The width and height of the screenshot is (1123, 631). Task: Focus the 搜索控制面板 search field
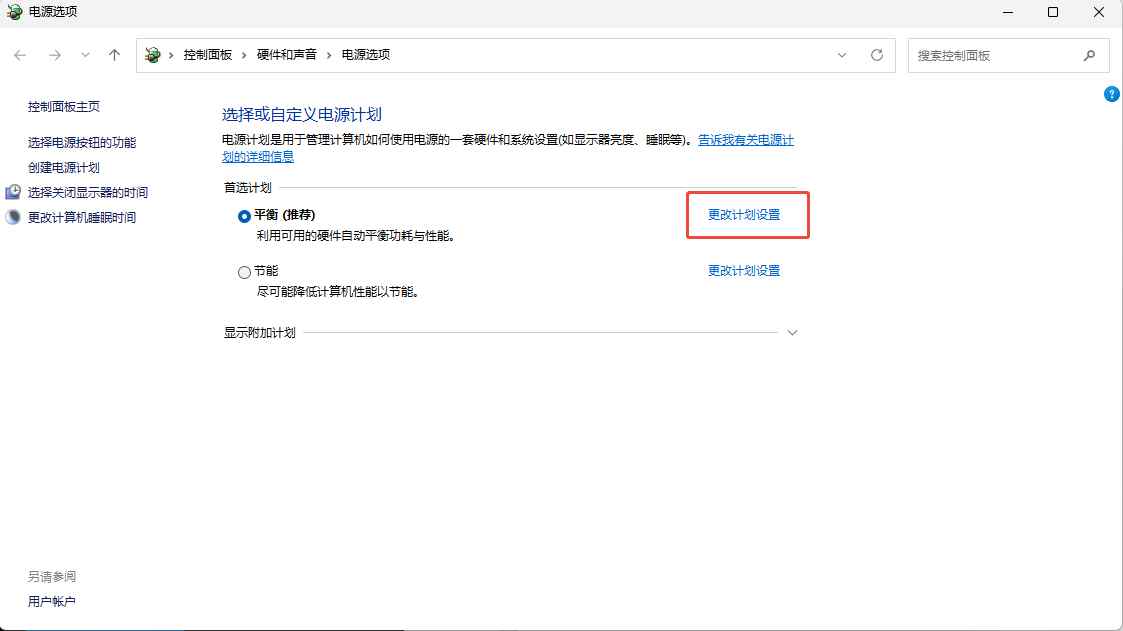1008,55
